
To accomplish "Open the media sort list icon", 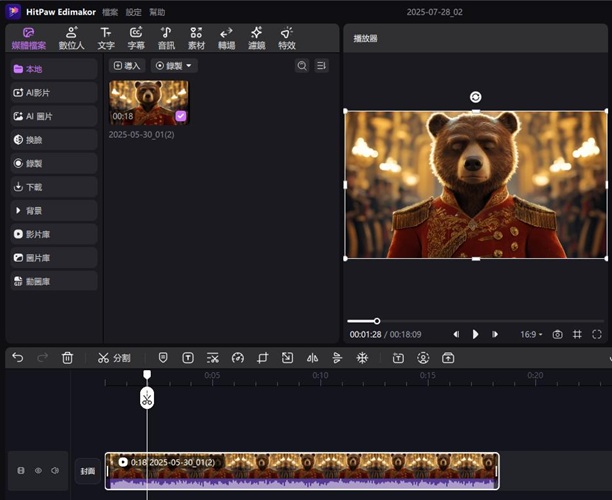I will 321,66.
